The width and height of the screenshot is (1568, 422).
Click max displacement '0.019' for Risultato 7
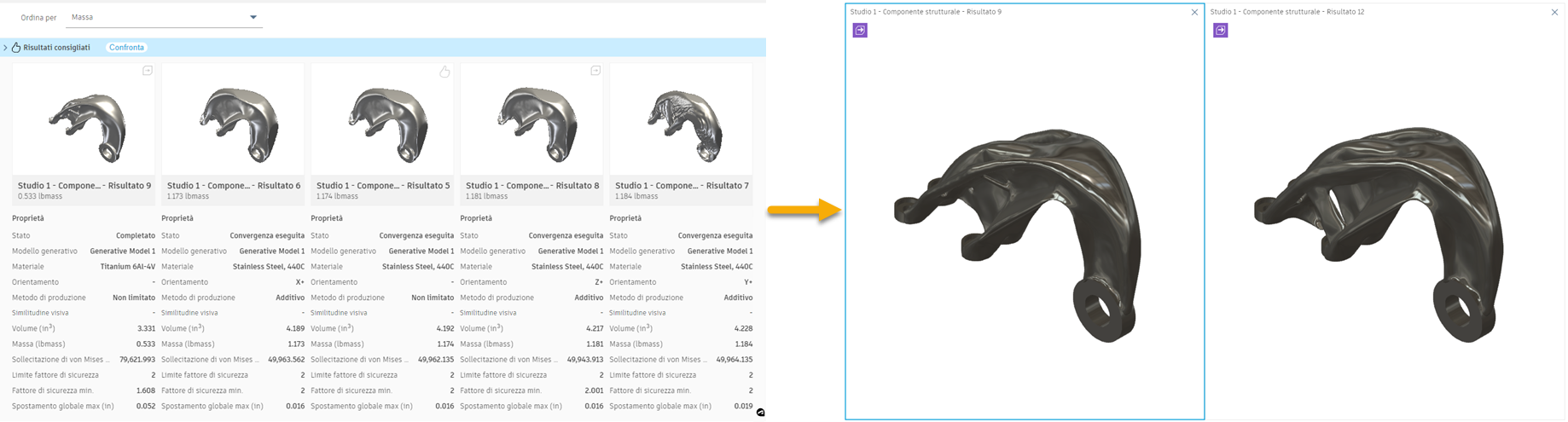tap(743, 407)
